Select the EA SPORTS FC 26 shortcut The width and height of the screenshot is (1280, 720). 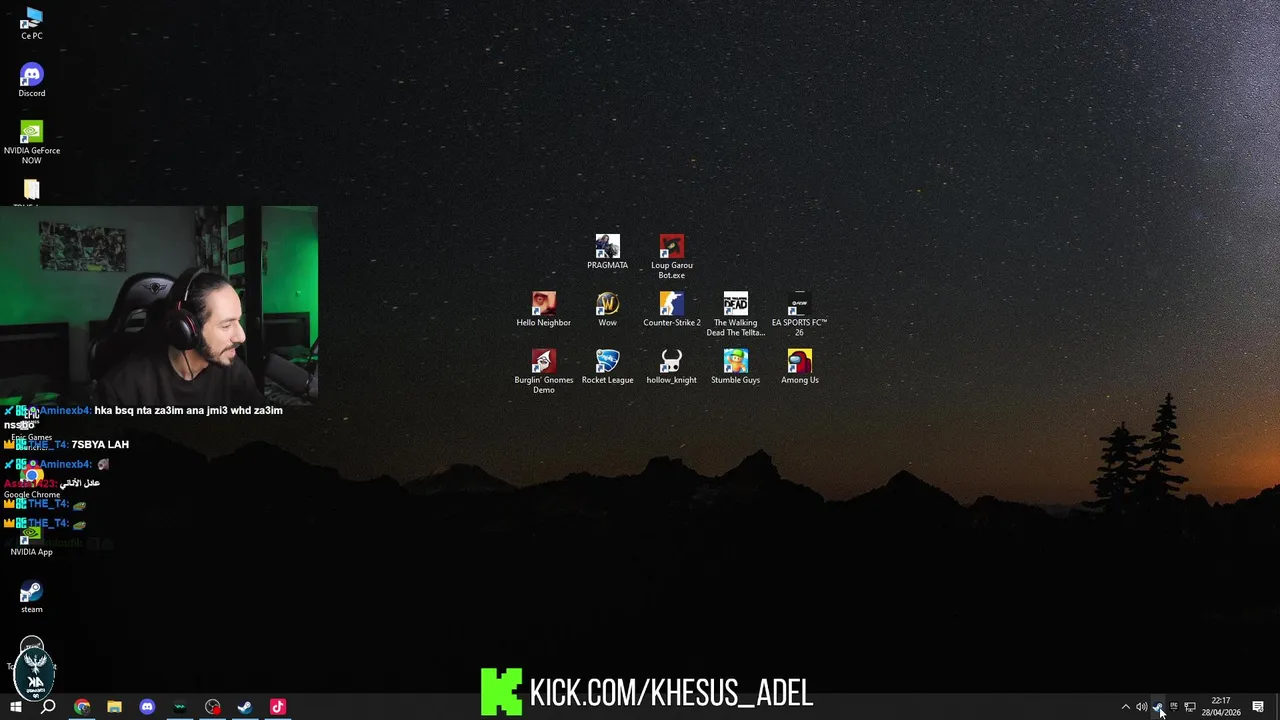799,314
